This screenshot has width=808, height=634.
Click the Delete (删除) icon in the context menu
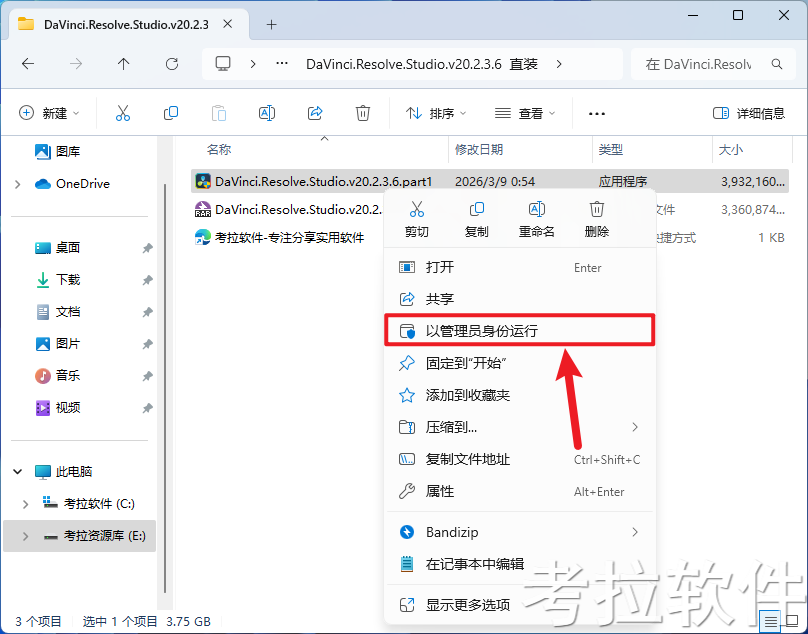(597, 209)
